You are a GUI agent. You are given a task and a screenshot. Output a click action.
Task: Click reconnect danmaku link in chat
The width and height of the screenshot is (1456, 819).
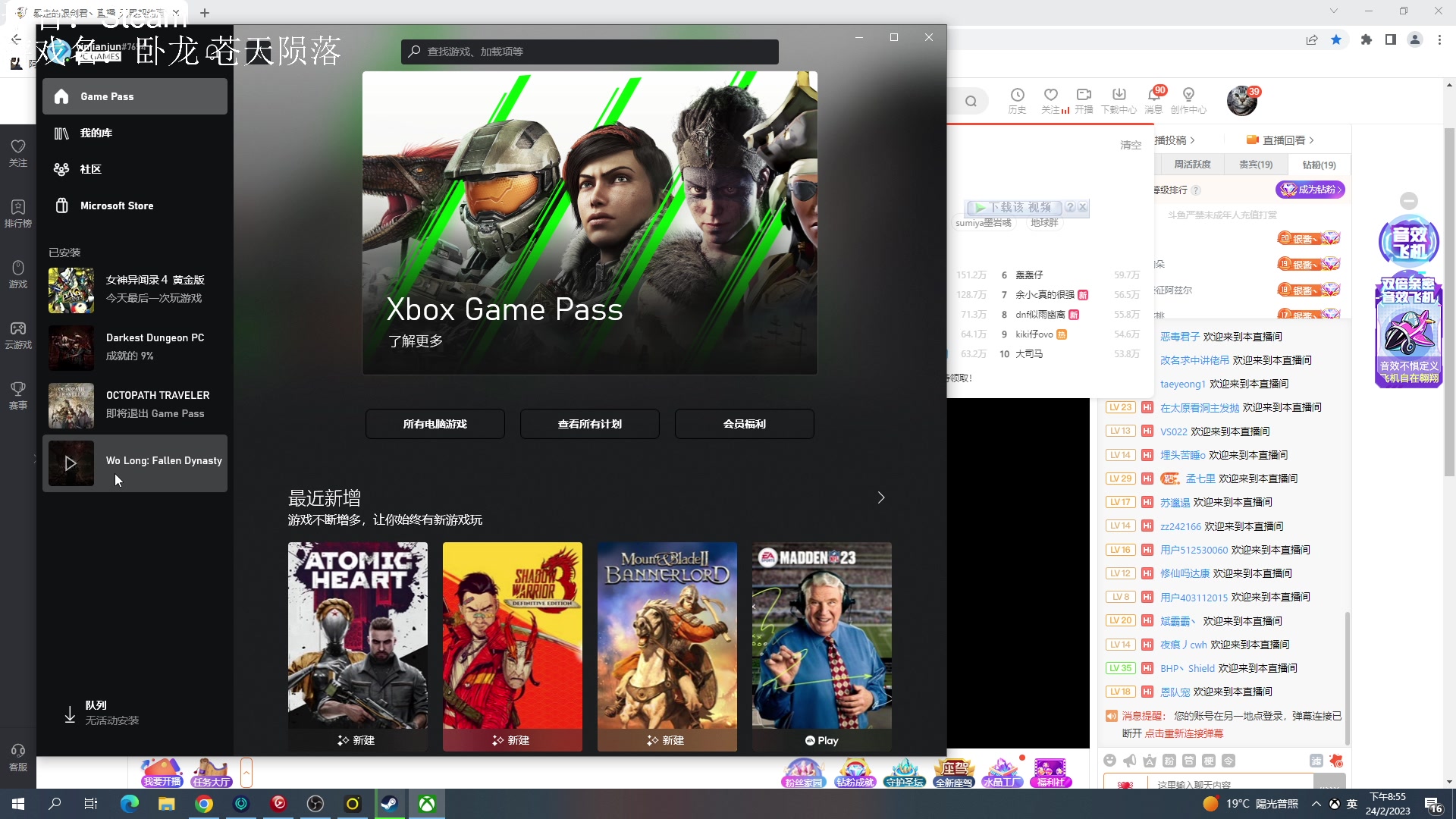pyautogui.click(x=1184, y=733)
